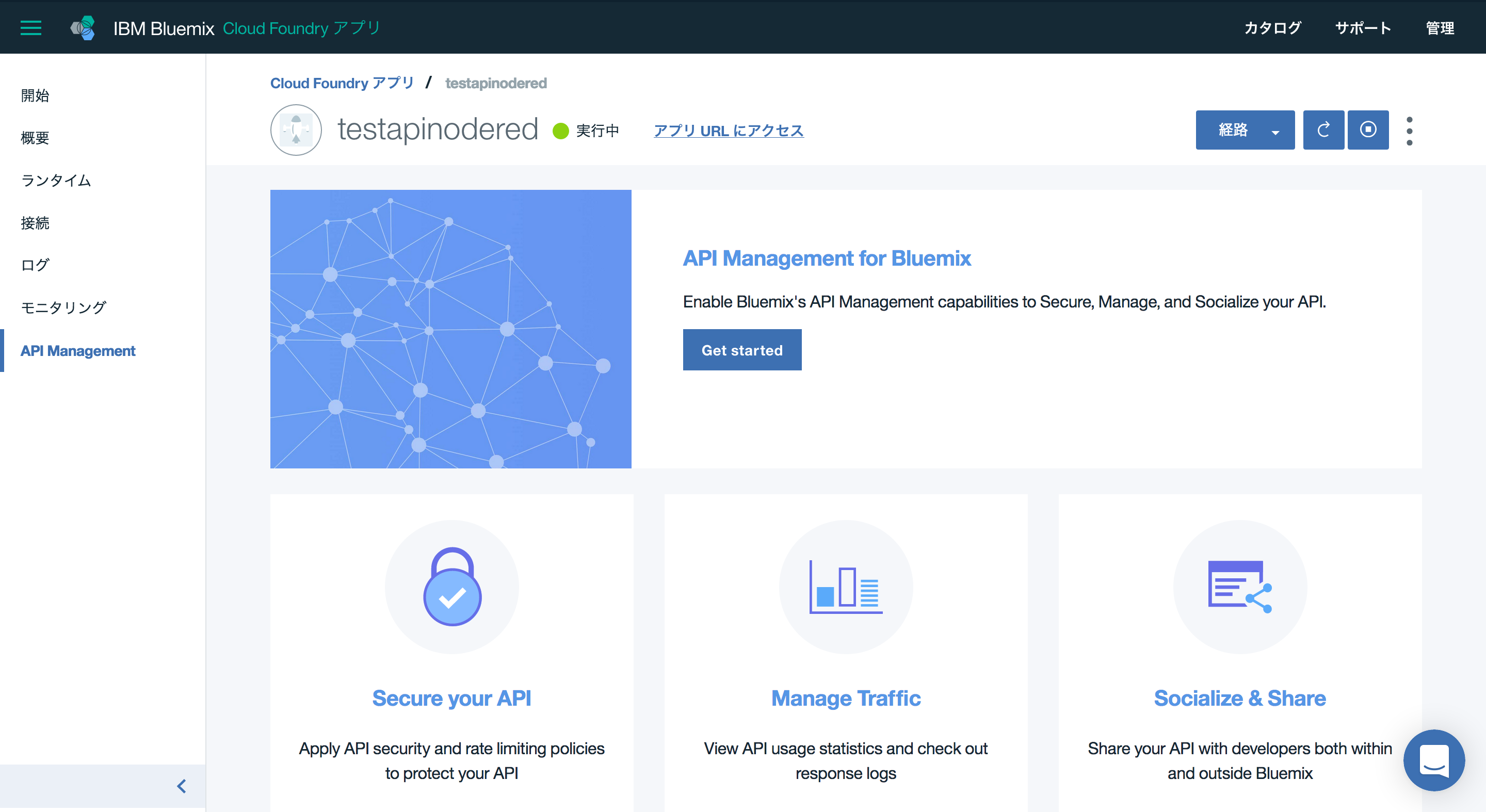Screen dimensions: 1486x812
Task: Click the Manage Traffic bar chart icon
Action: [x=846, y=587]
